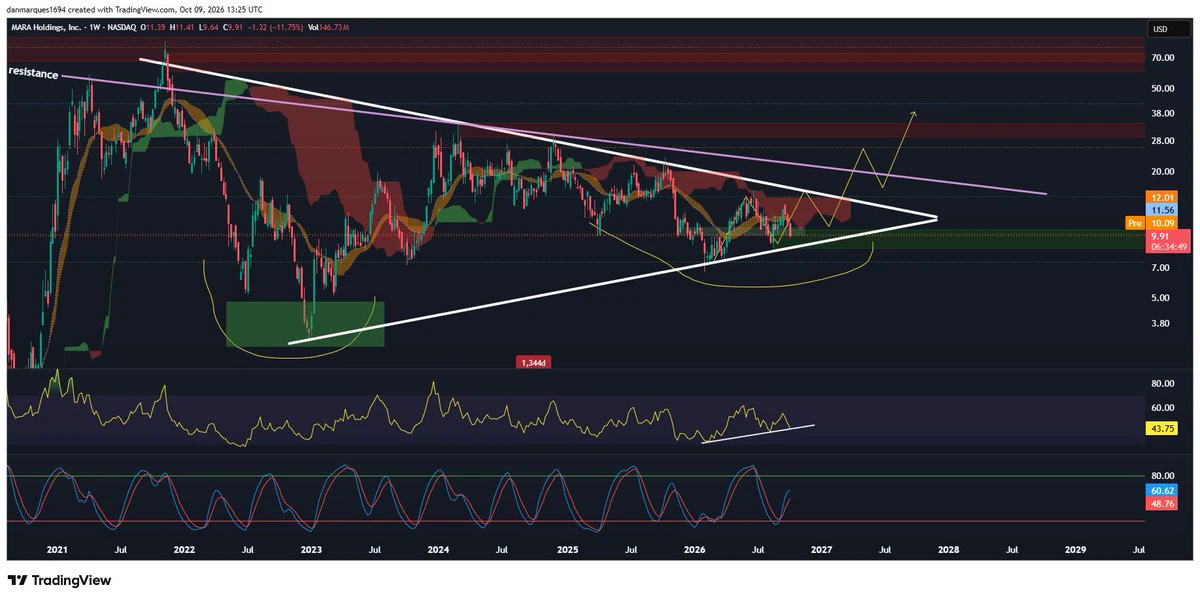The width and height of the screenshot is (1200, 600).
Task: Click the danmarques1694 author name in the header
Action: pyautogui.click(x=38, y=10)
